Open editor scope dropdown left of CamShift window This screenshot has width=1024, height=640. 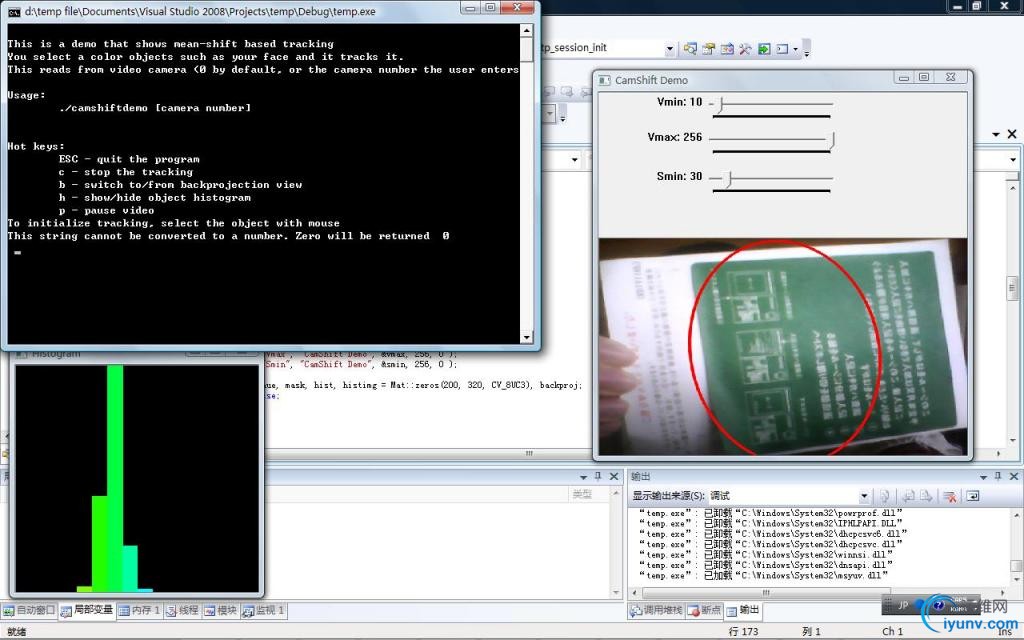pos(575,159)
